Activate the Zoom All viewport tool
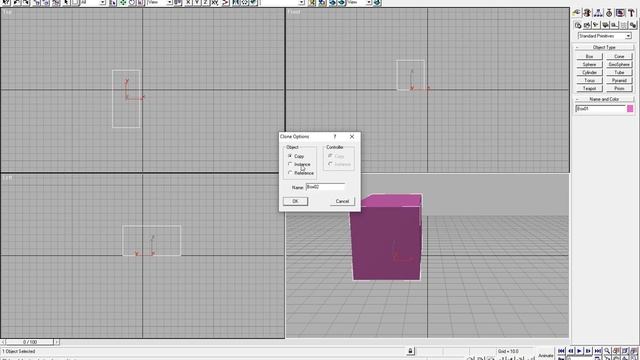This screenshot has height=360, width=640. tap(616, 351)
